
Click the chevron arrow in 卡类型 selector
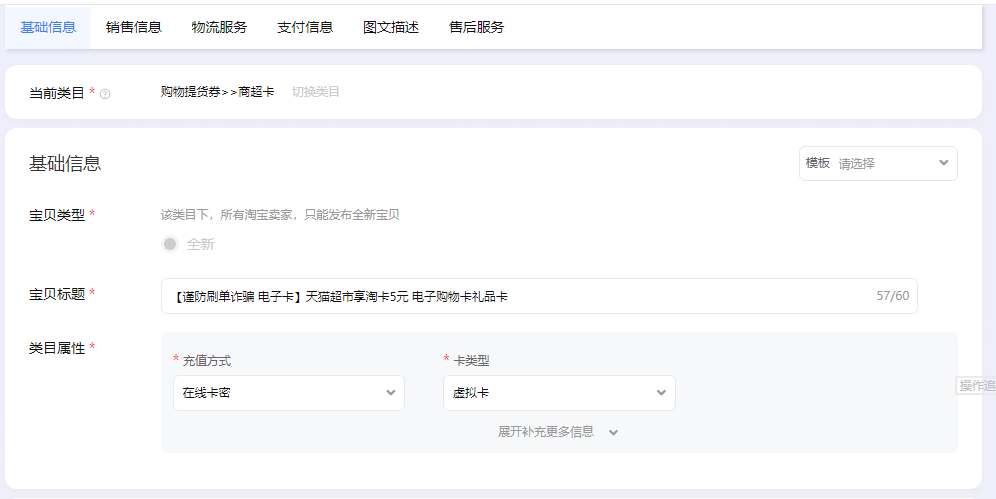[661, 393]
